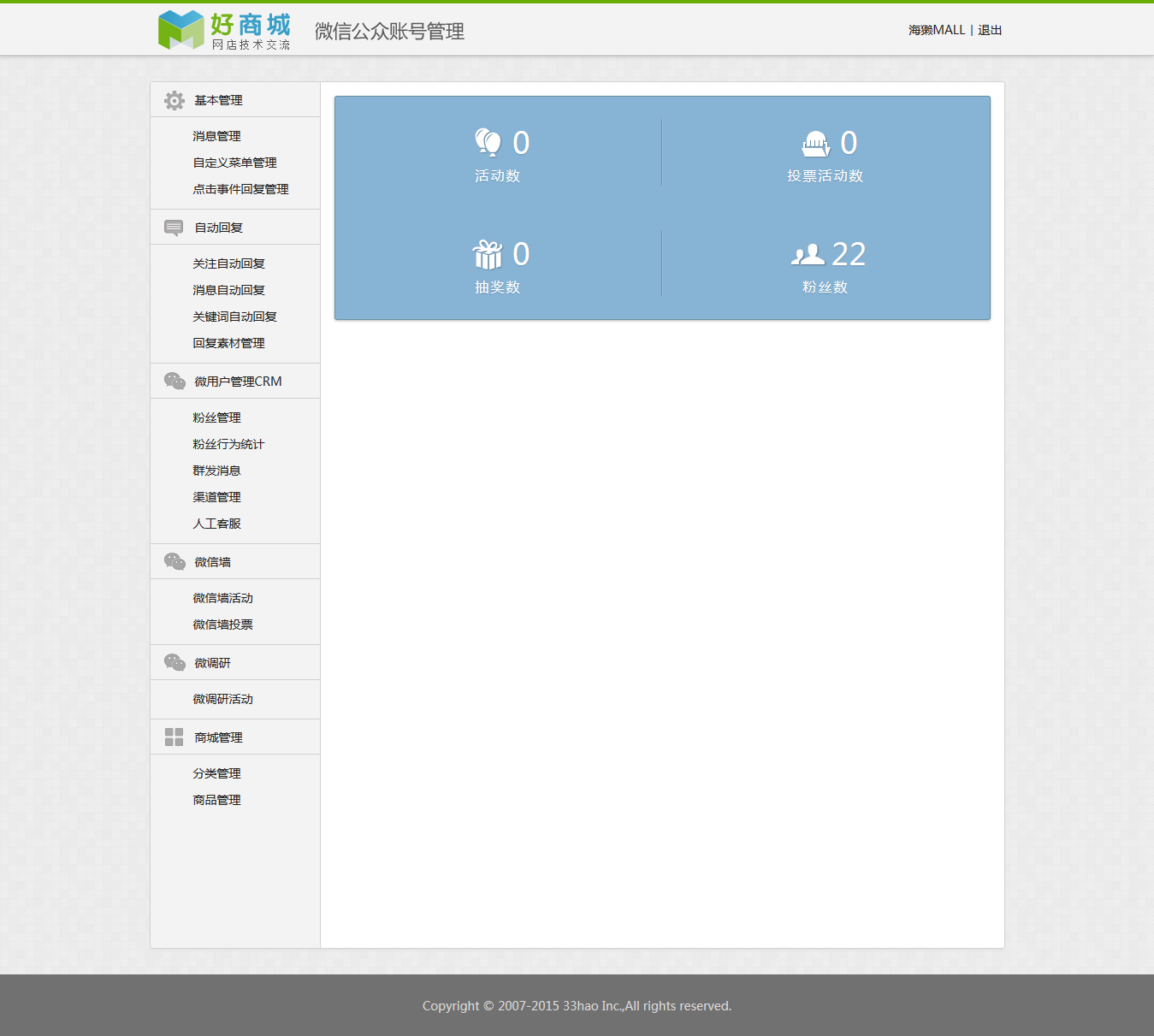Click the balloon icon for 活动数

pos(488,142)
